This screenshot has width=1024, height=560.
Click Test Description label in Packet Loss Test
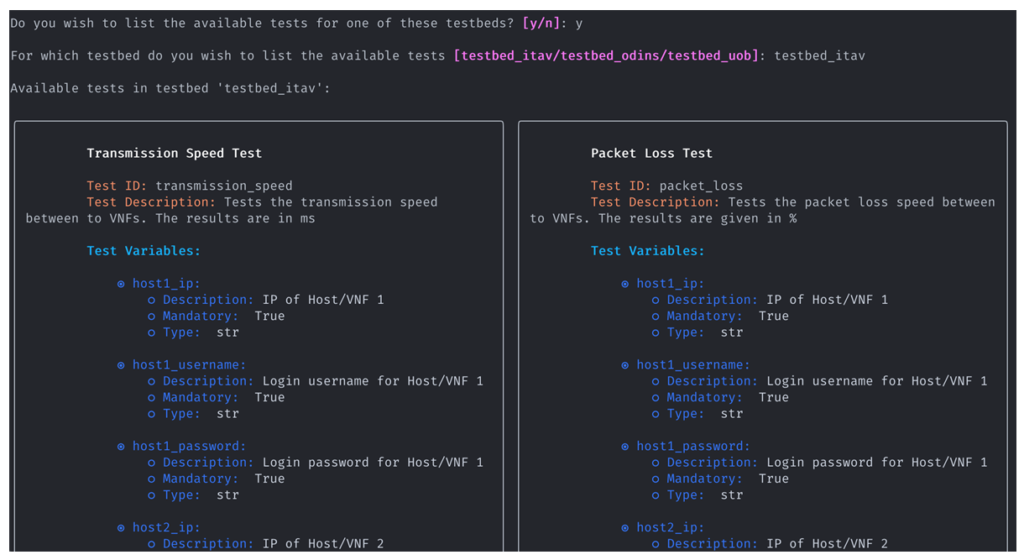point(655,202)
